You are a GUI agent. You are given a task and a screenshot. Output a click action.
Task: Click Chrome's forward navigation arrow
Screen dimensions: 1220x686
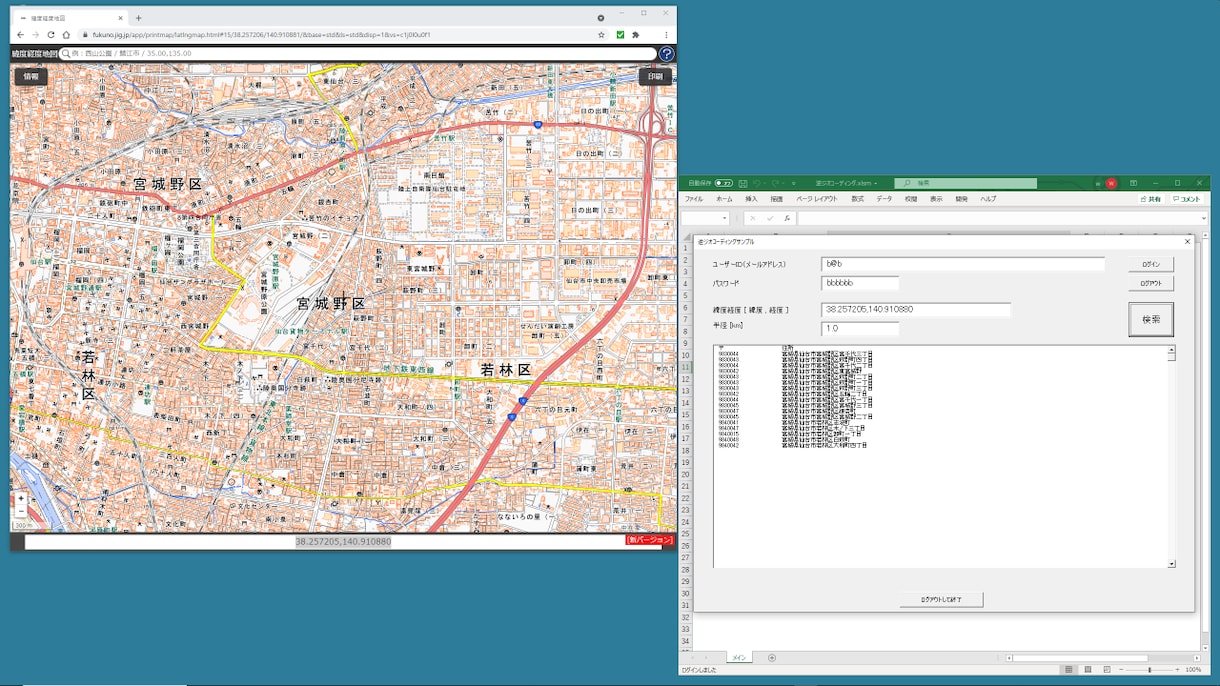point(35,35)
